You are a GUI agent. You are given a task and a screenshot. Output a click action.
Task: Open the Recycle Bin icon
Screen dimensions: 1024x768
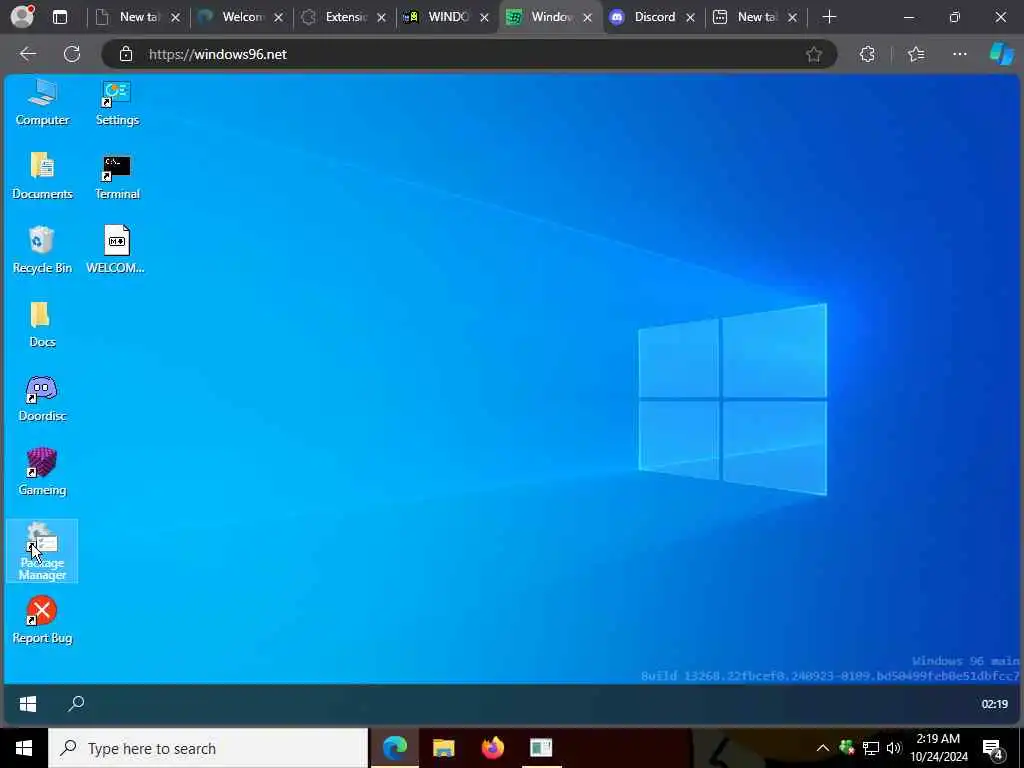point(42,249)
